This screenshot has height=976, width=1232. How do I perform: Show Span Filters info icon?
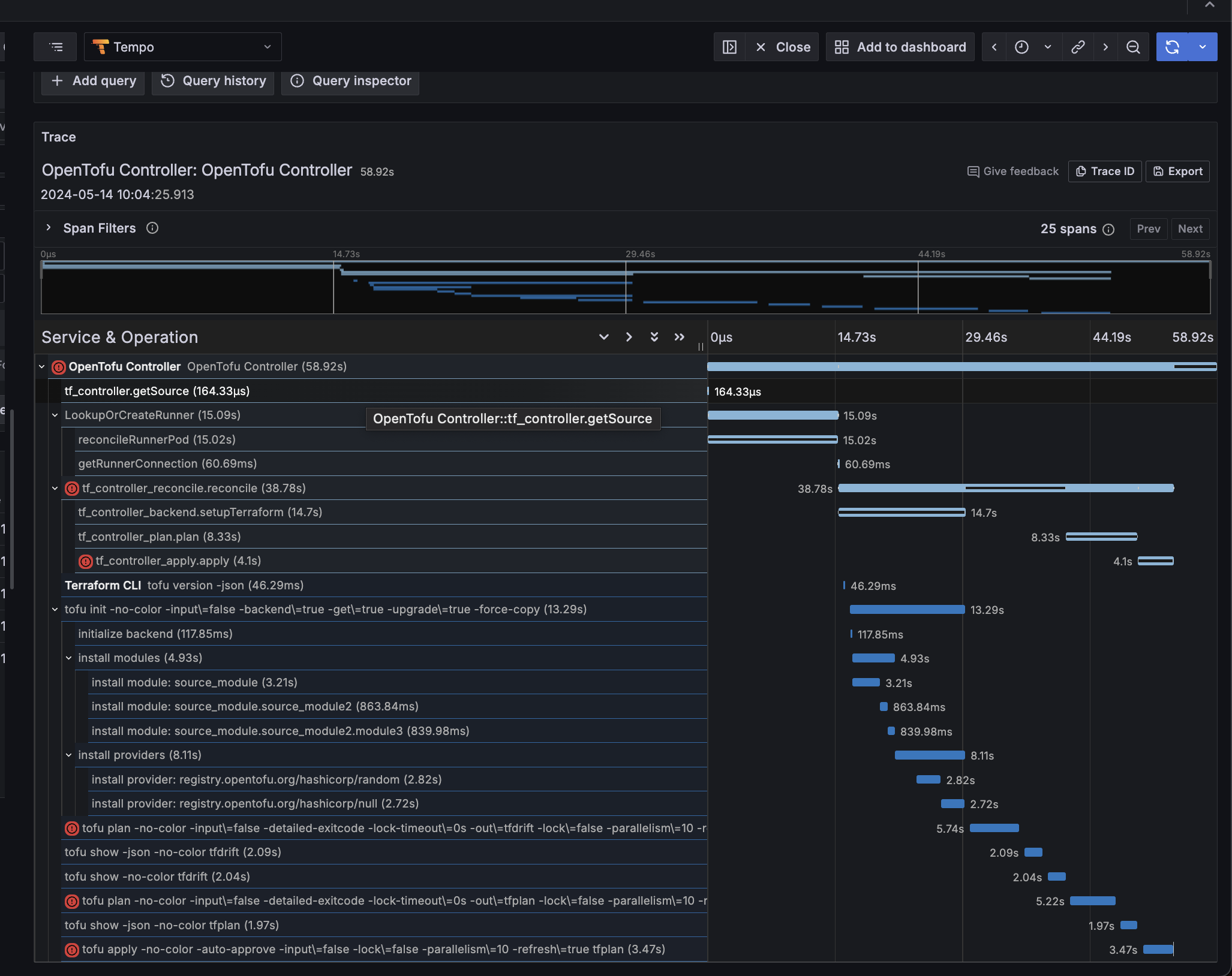(x=152, y=228)
